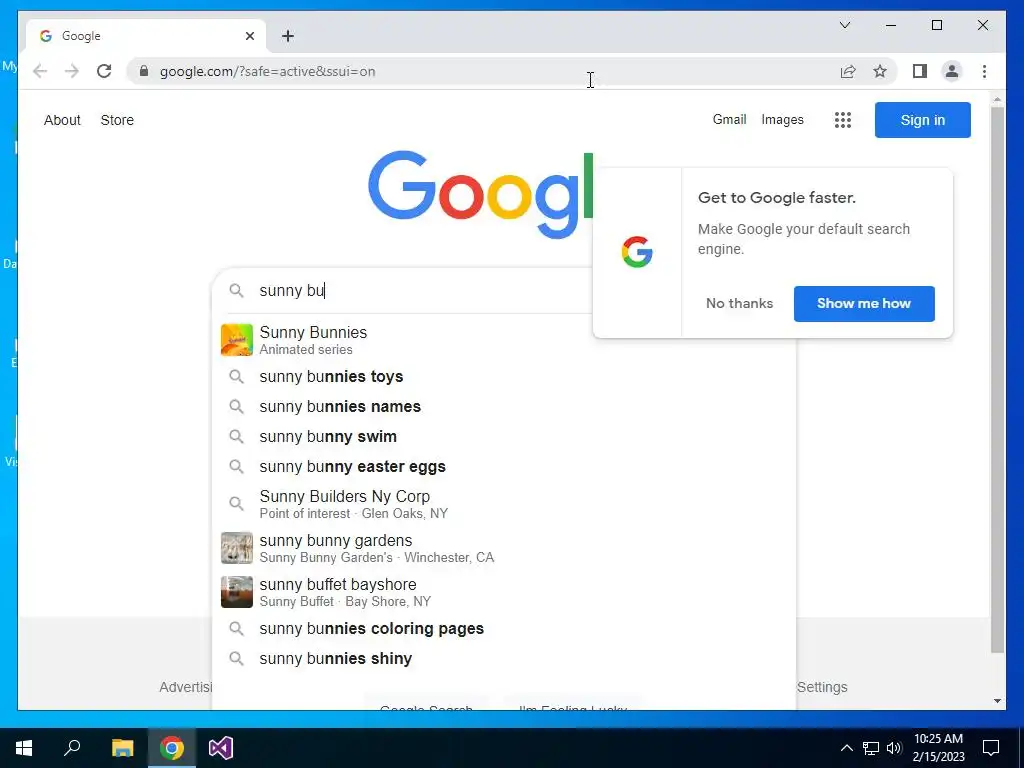The image size is (1024, 768).
Task: Select the suggestion text sunny bunnies coloring pages
Action: (x=372, y=629)
